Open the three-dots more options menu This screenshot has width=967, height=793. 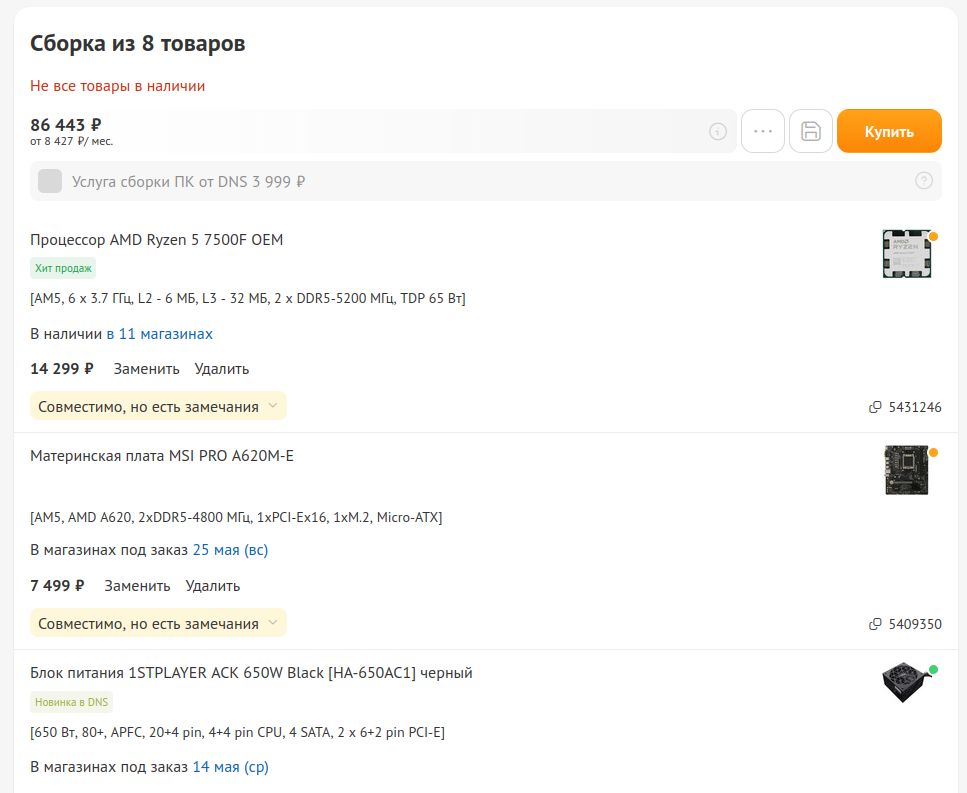[x=762, y=131]
